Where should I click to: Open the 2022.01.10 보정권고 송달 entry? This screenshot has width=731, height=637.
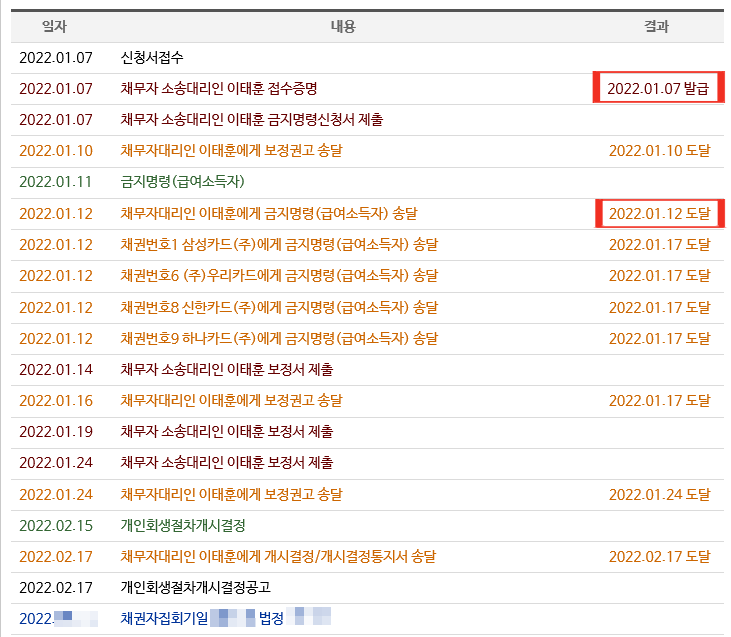click(231, 151)
